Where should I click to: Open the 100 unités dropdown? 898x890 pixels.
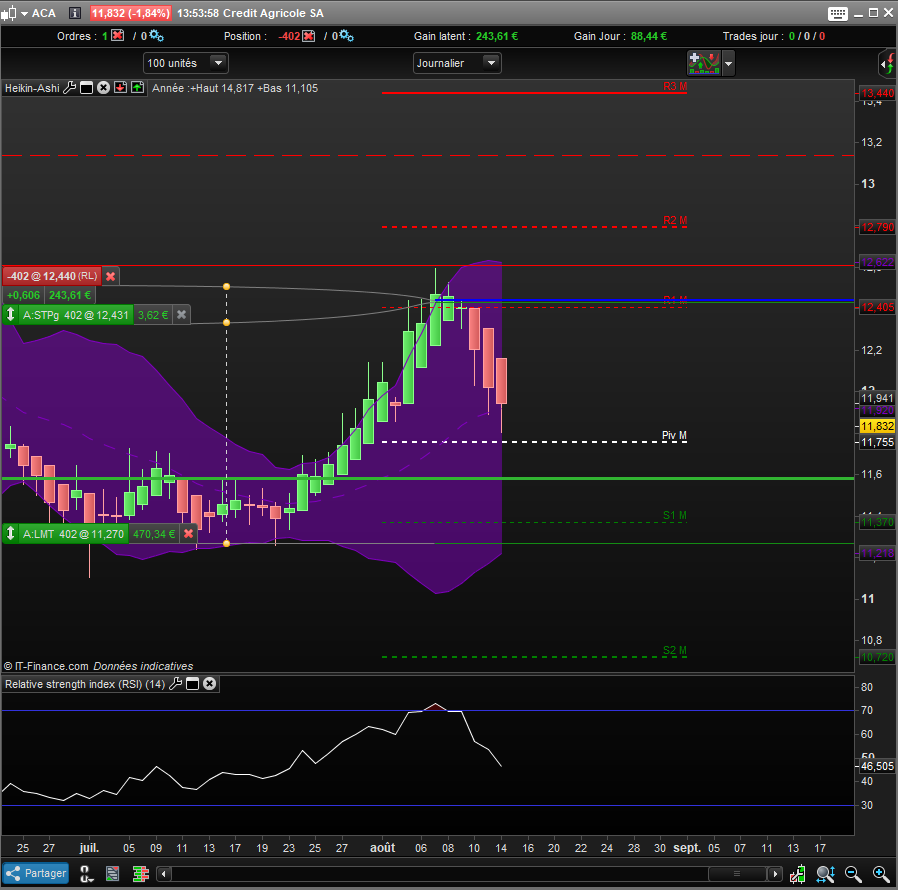pos(186,63)
